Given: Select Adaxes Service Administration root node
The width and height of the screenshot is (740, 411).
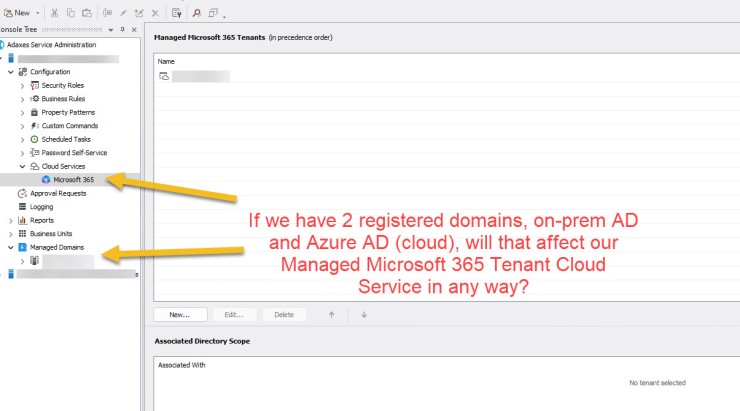Looking at the screenshot, I should [51, 45].
